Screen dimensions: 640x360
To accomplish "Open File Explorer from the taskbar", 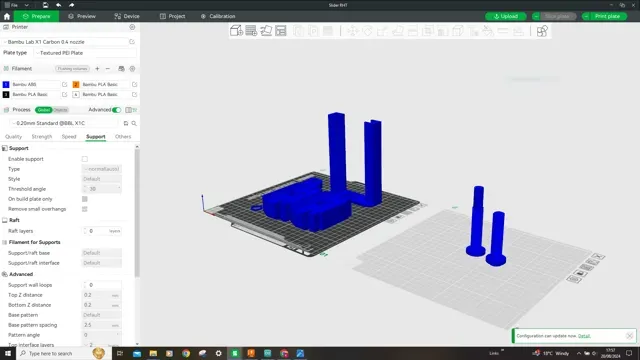I will pyautogui.click(x=153, y=353).
